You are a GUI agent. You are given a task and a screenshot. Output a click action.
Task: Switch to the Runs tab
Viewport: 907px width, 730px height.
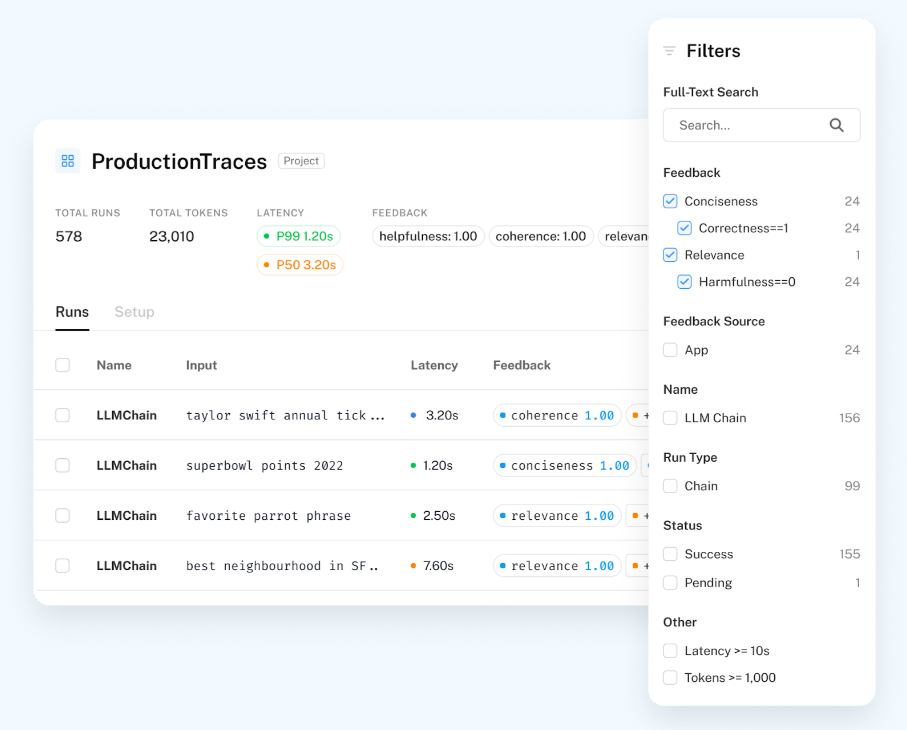point(72,312)
